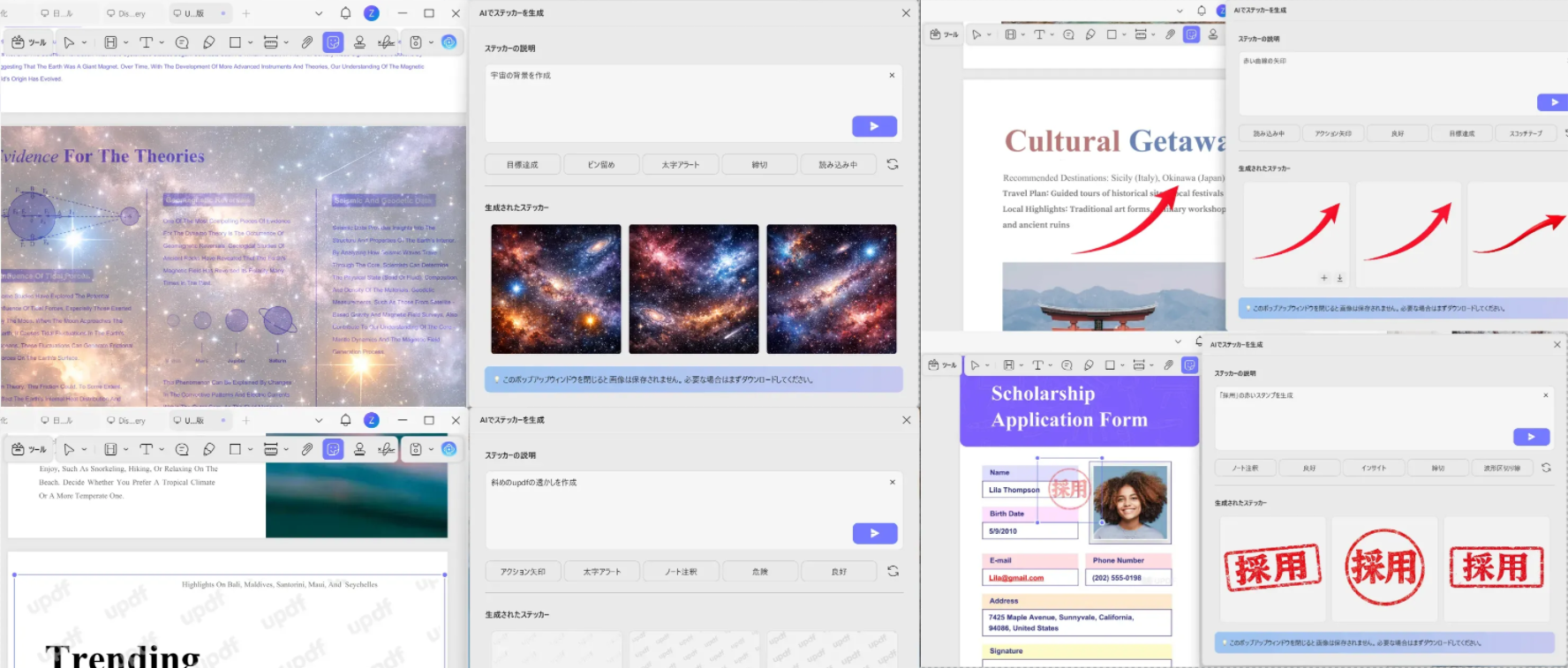Select the stamp tool in the space-background window
1568x668 pixels.
tap(359, 41)
